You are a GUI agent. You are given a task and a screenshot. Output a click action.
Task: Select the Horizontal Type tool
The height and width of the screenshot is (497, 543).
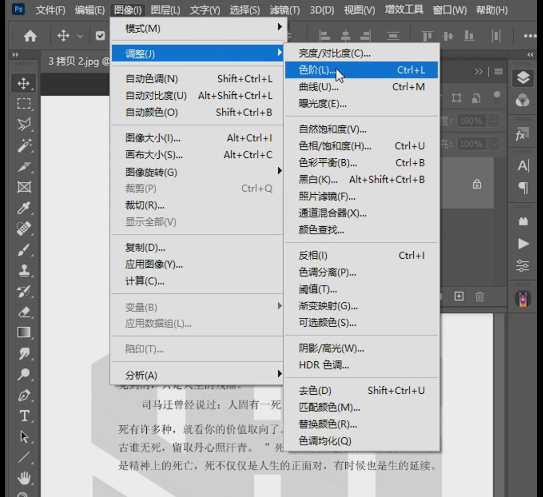[x=24, y=416]
